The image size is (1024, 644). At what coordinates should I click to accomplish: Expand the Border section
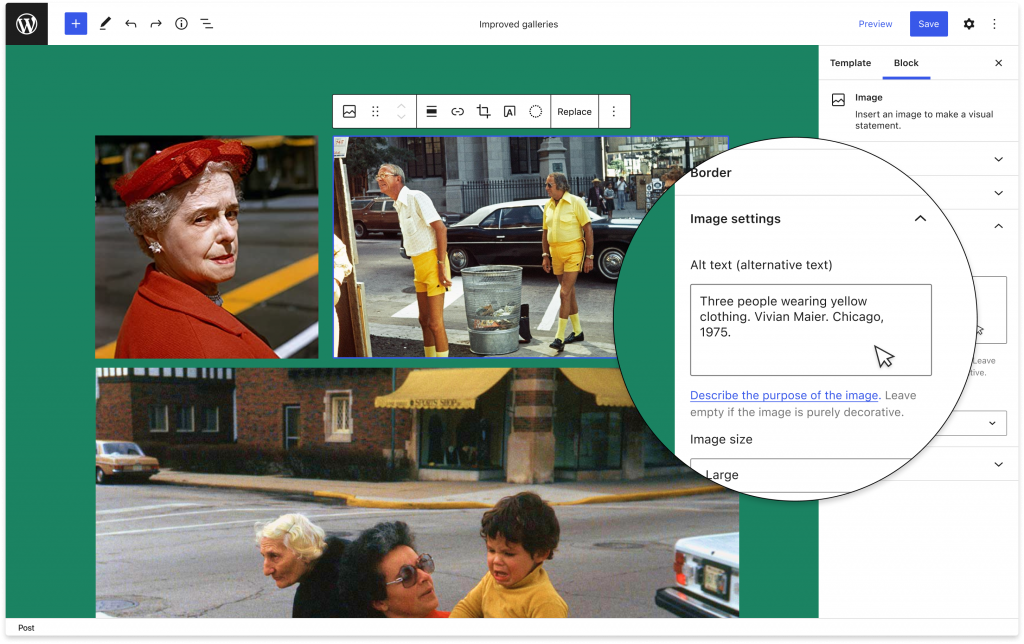[710, 173]
